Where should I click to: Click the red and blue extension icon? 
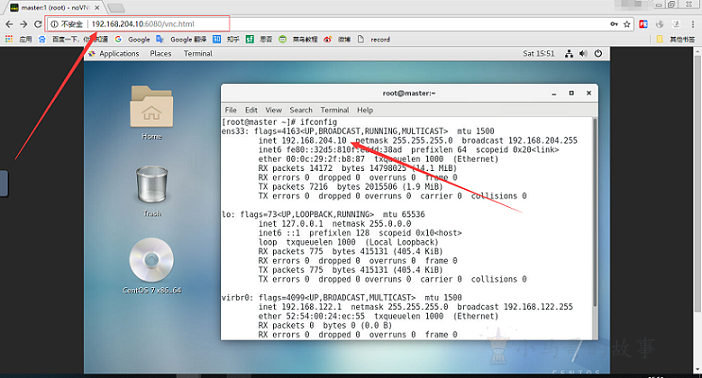pyautogui.click(x=643, y=24)
